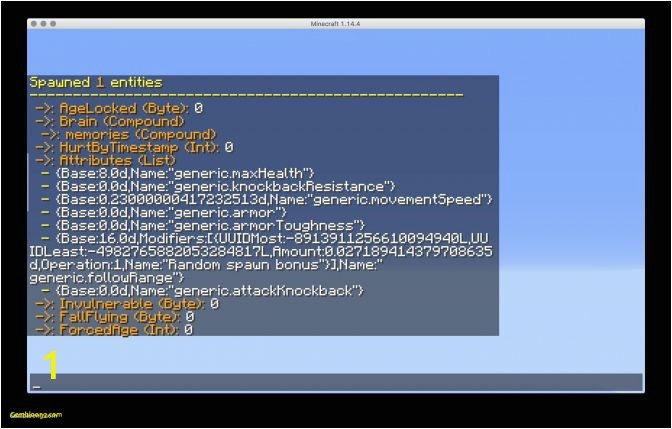Screen dimensions: 672x429
Task: Click the generic.knockbackResistance attribute line
Action: tap(218, 186)
